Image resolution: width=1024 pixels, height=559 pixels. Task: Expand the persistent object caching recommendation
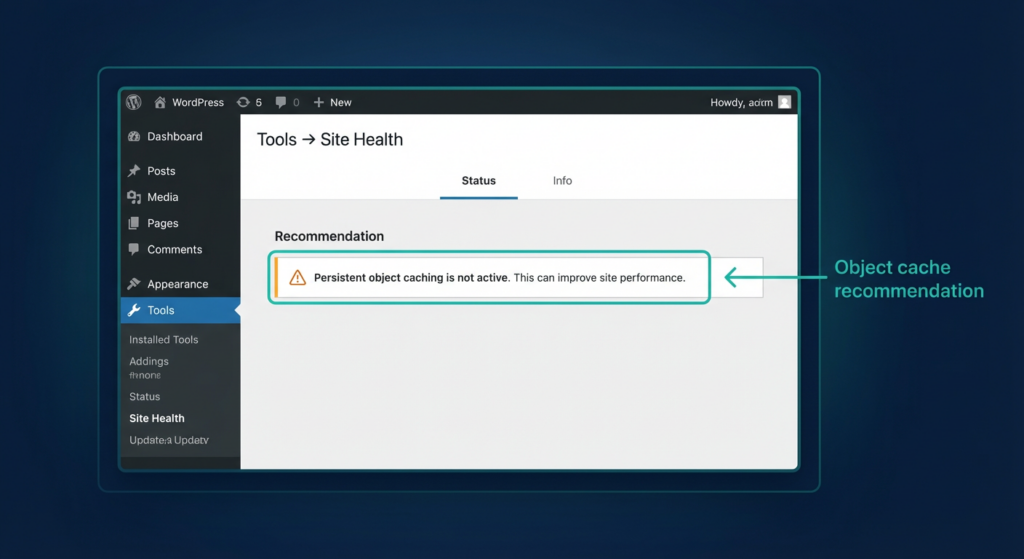(499, 278)
